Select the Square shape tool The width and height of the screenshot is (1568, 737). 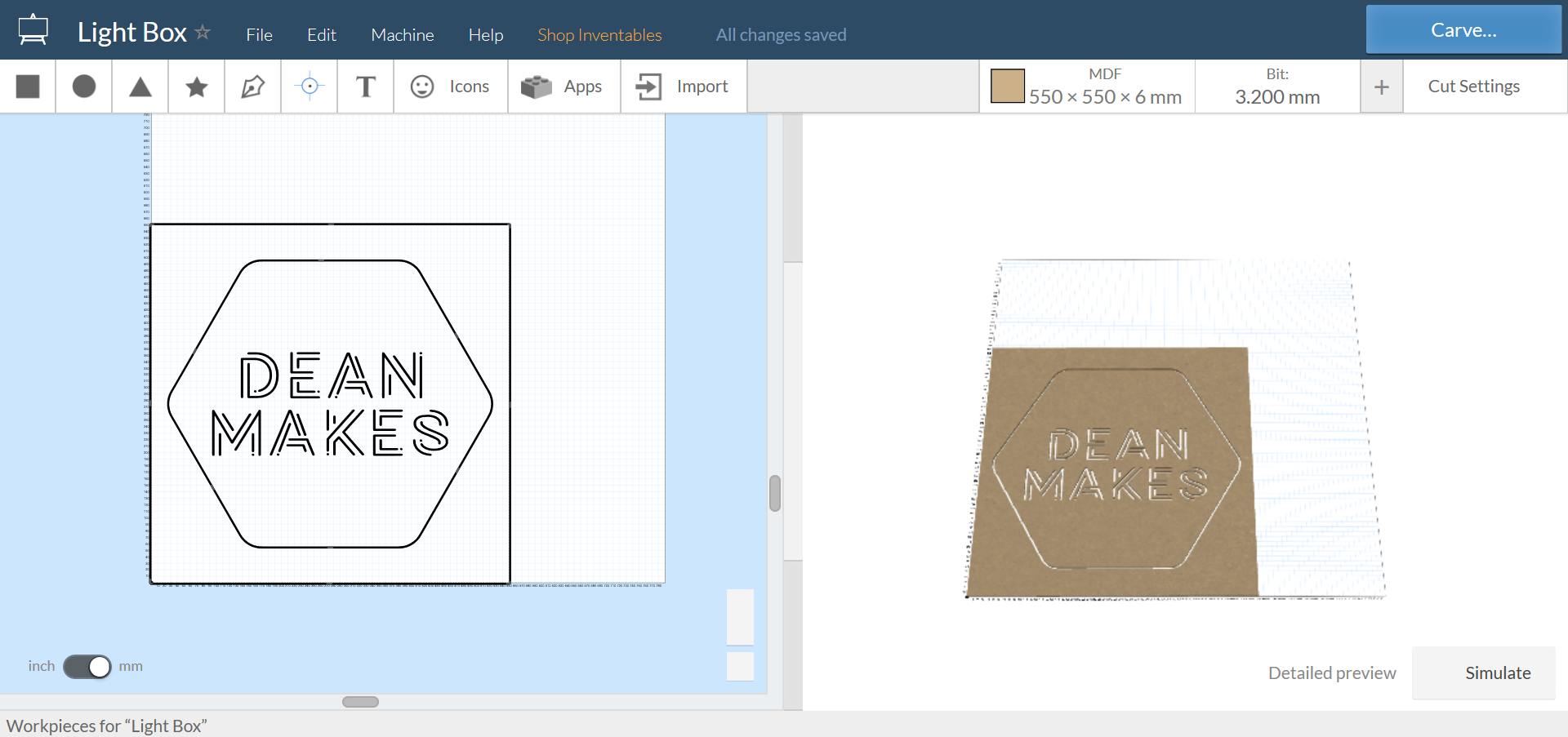tap(28, 87)
